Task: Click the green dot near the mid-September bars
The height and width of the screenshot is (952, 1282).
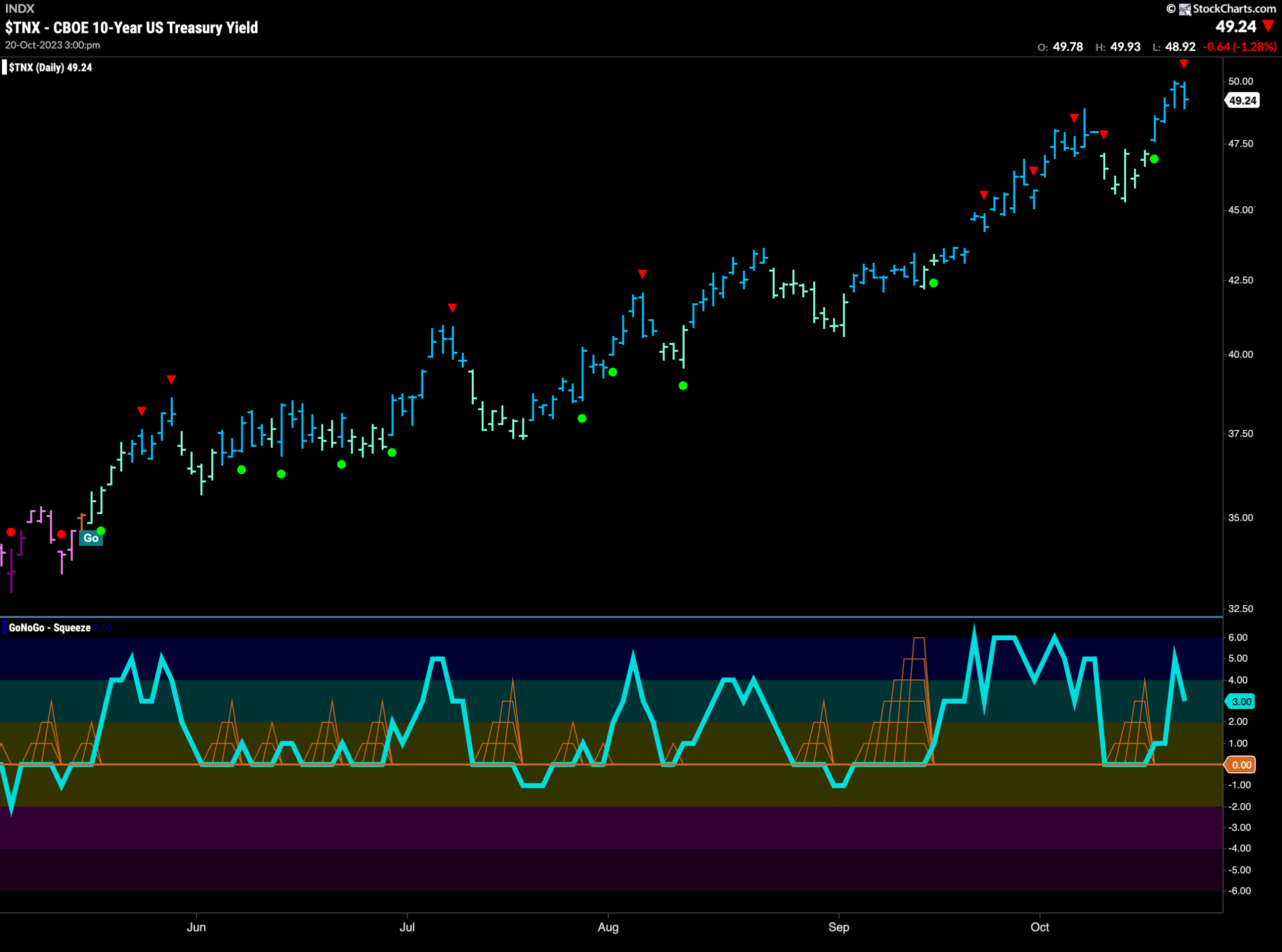Action: click(933, 283)
